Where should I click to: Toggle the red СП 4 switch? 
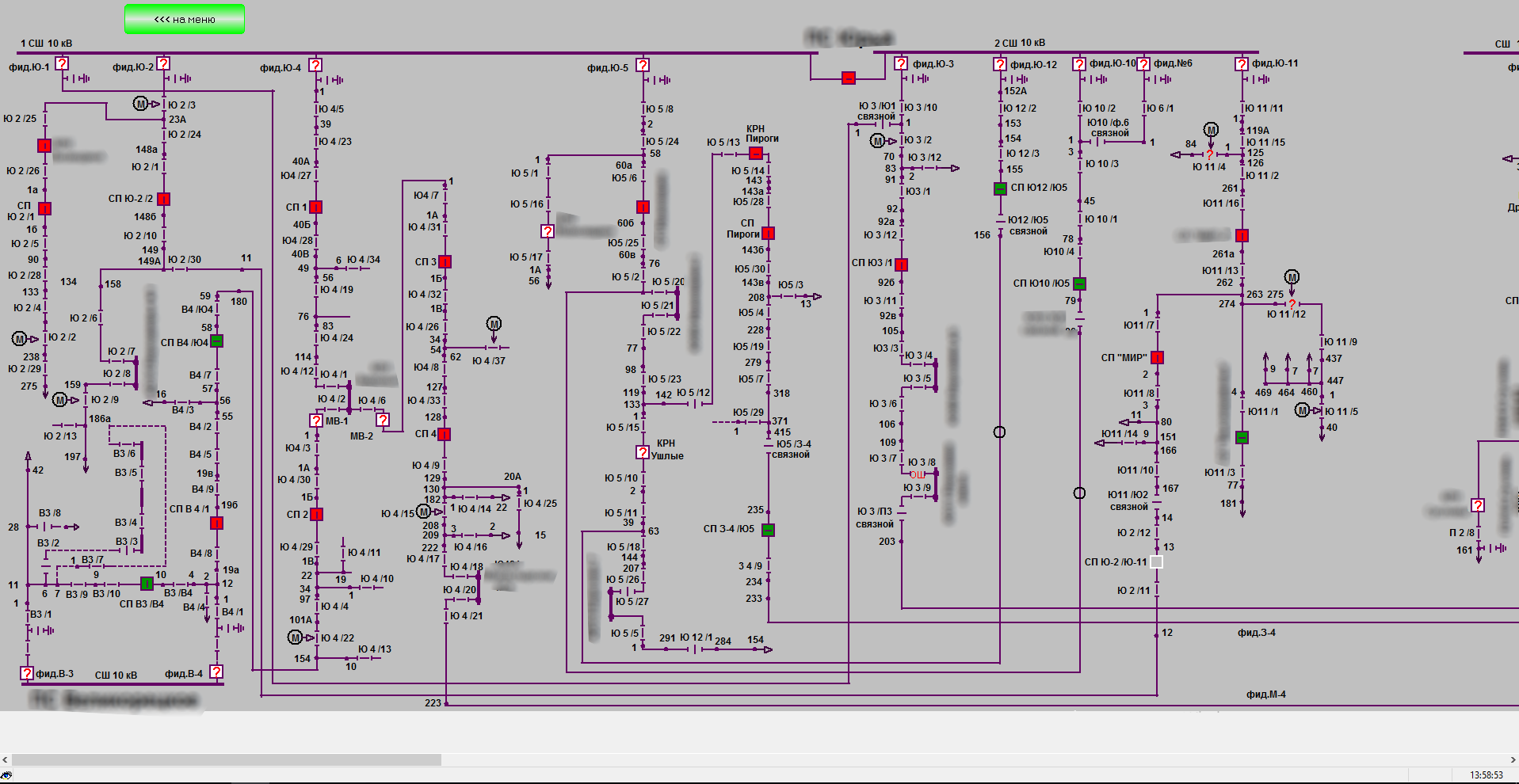(x=444, y=434)
